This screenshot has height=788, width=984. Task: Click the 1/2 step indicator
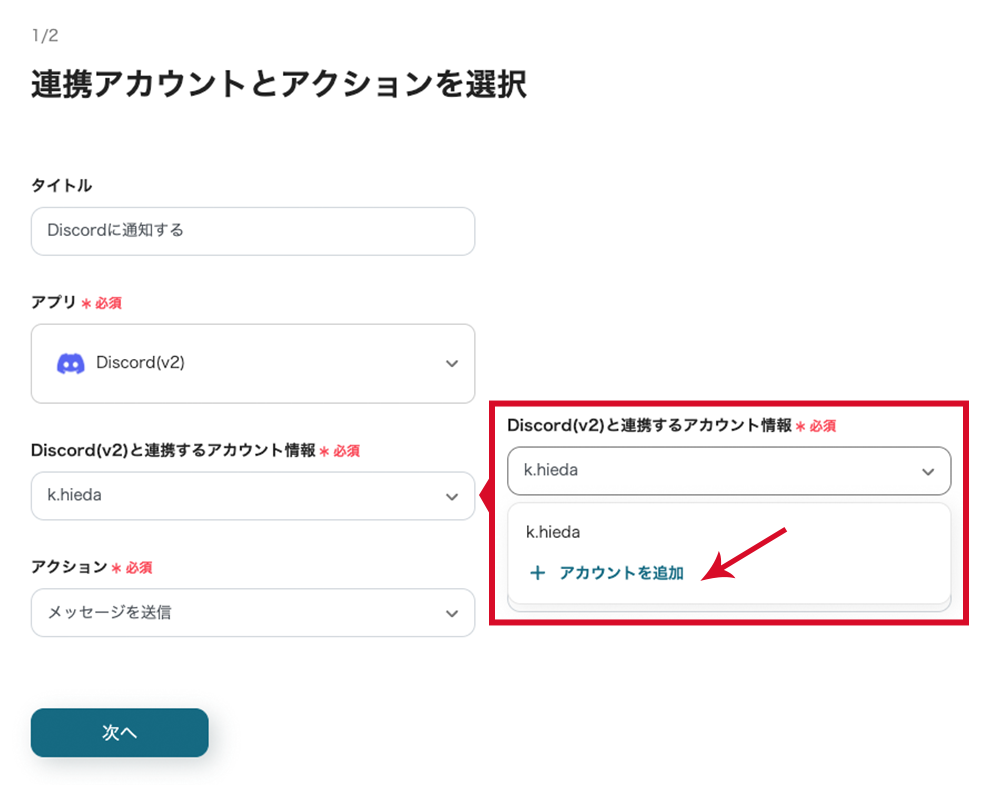[x=45, y=35]
